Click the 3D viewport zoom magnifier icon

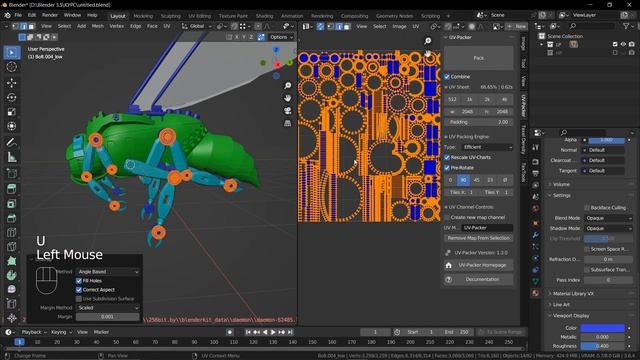(288, 85)
